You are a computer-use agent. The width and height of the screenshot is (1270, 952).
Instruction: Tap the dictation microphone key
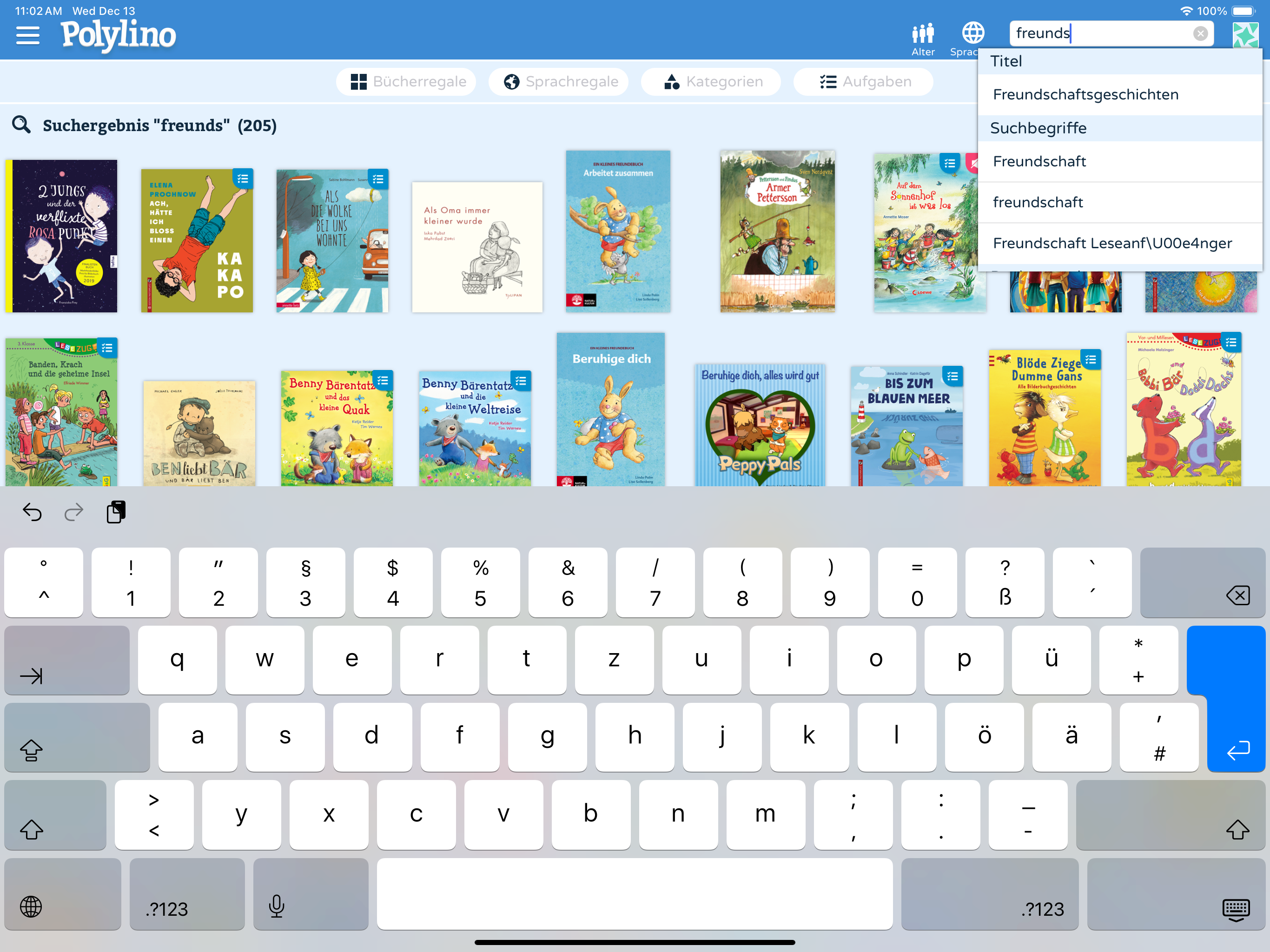point(311,893)
